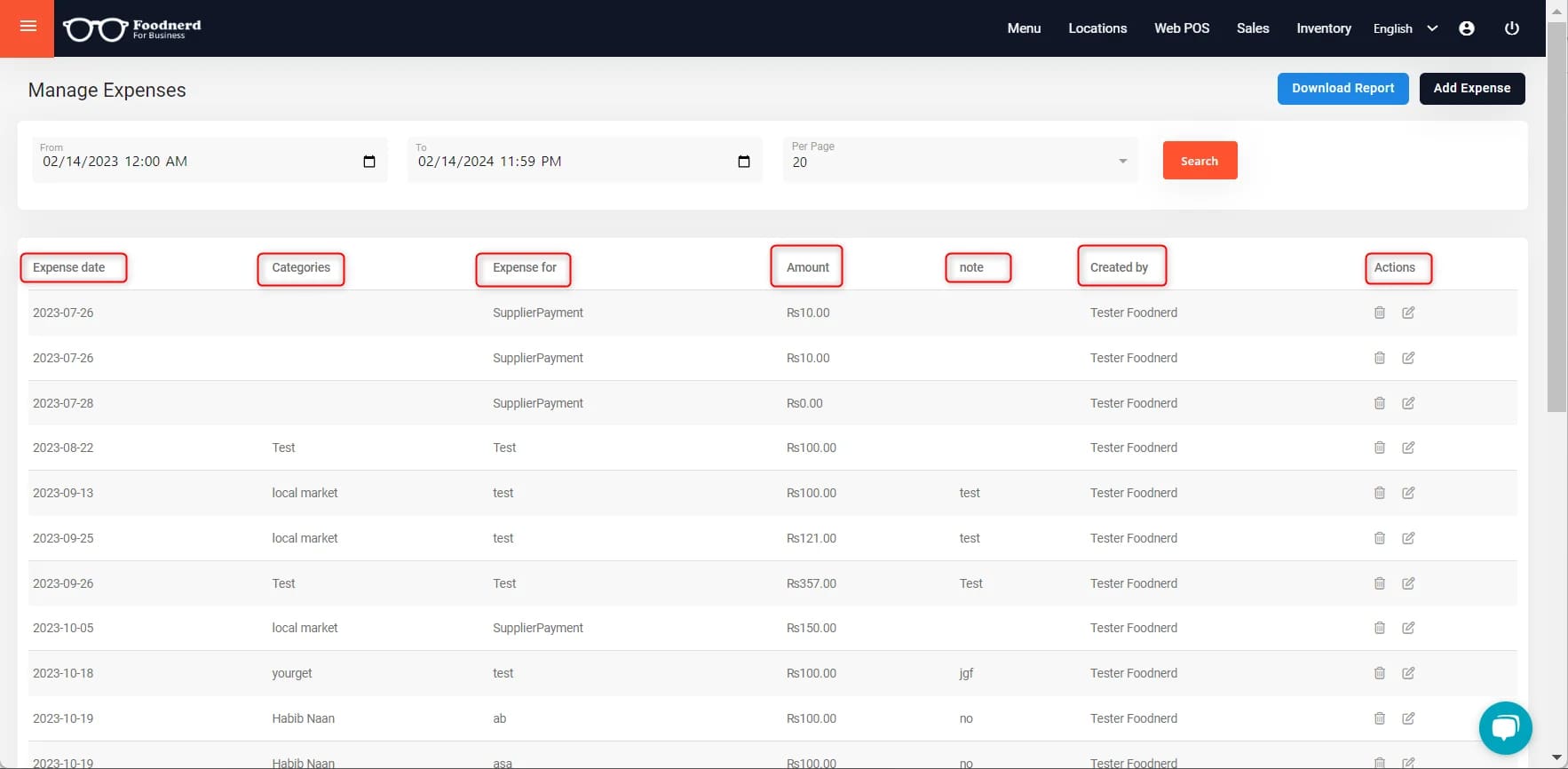
Task: Open the English language selector
Action: 1405,28
